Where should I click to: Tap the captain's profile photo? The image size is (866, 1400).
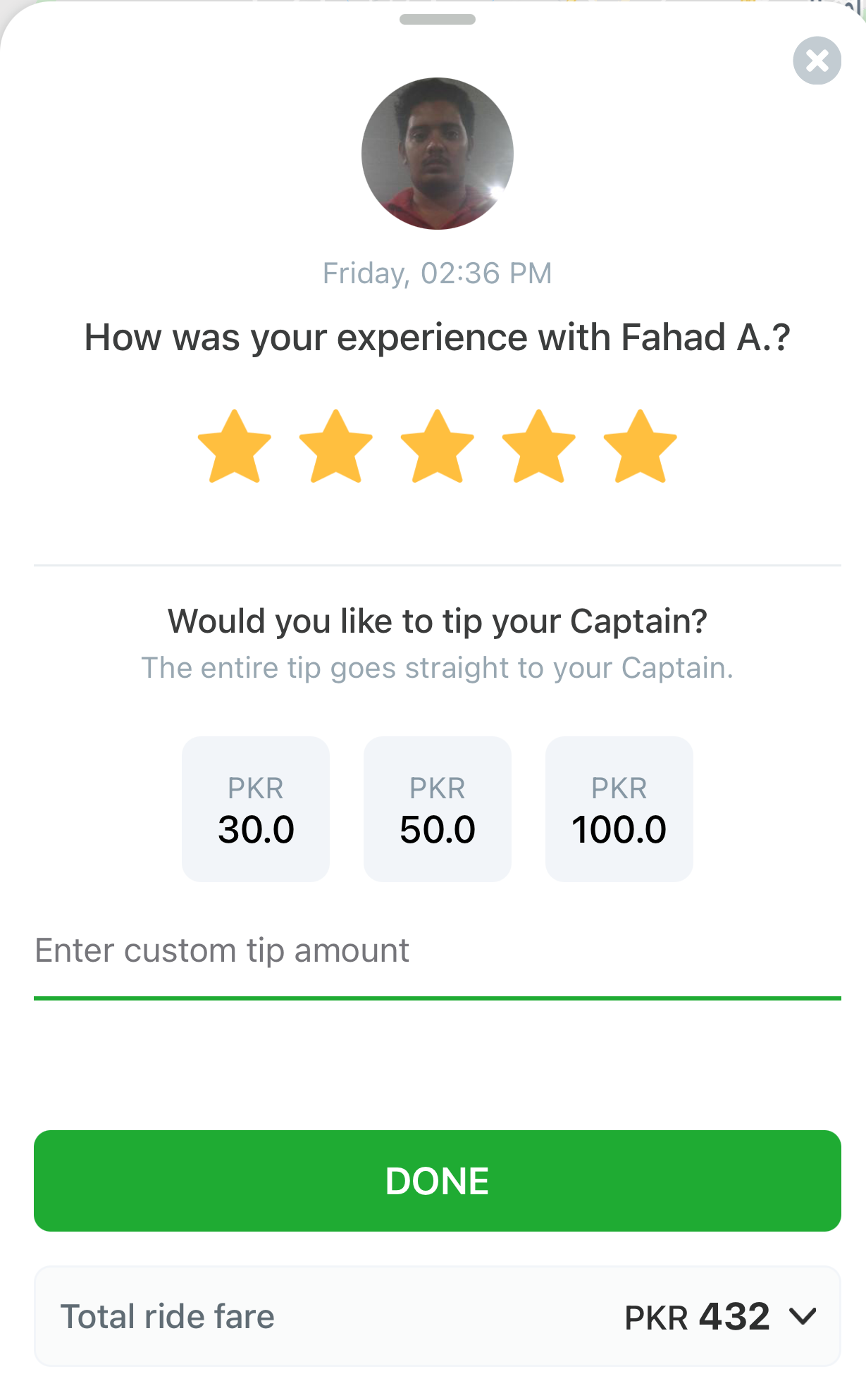coord(438,154)
